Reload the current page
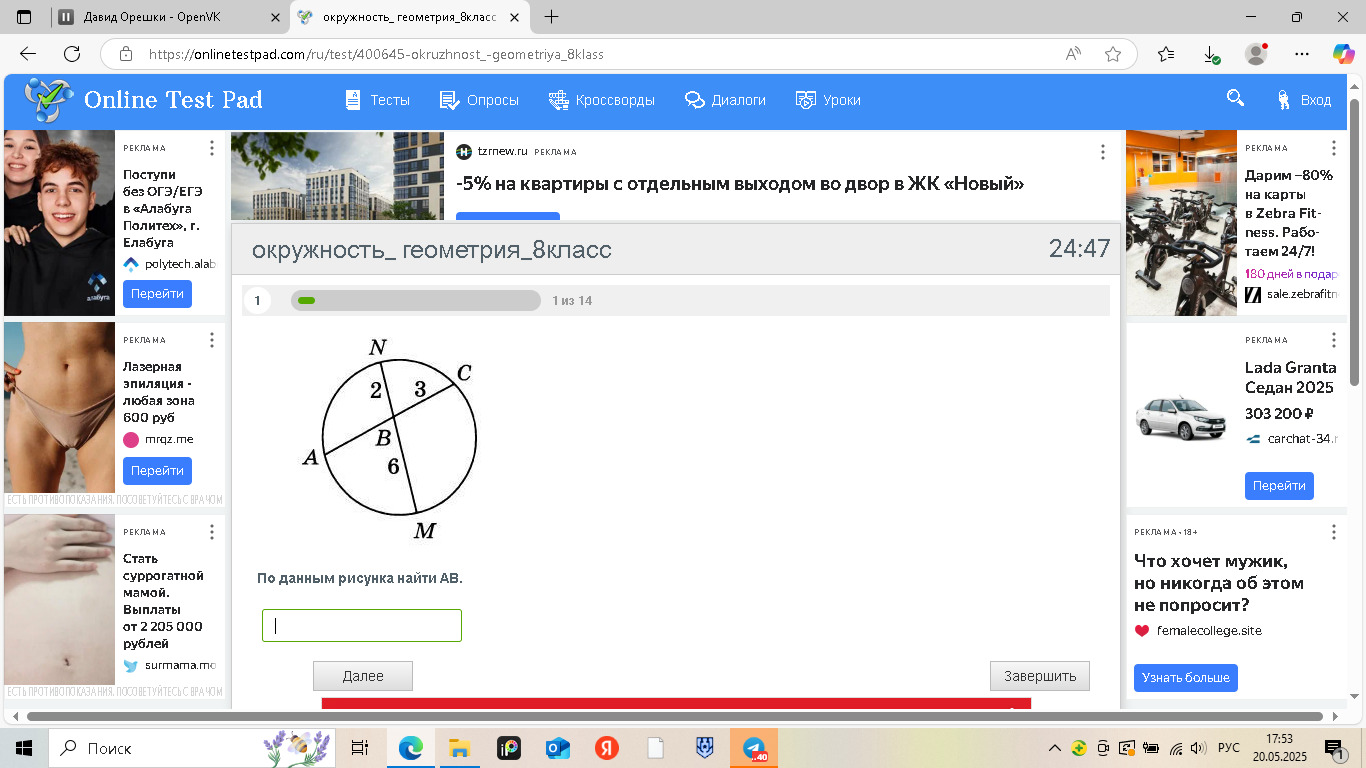Viewport: 1366px width, 768px height. point(72,54)
